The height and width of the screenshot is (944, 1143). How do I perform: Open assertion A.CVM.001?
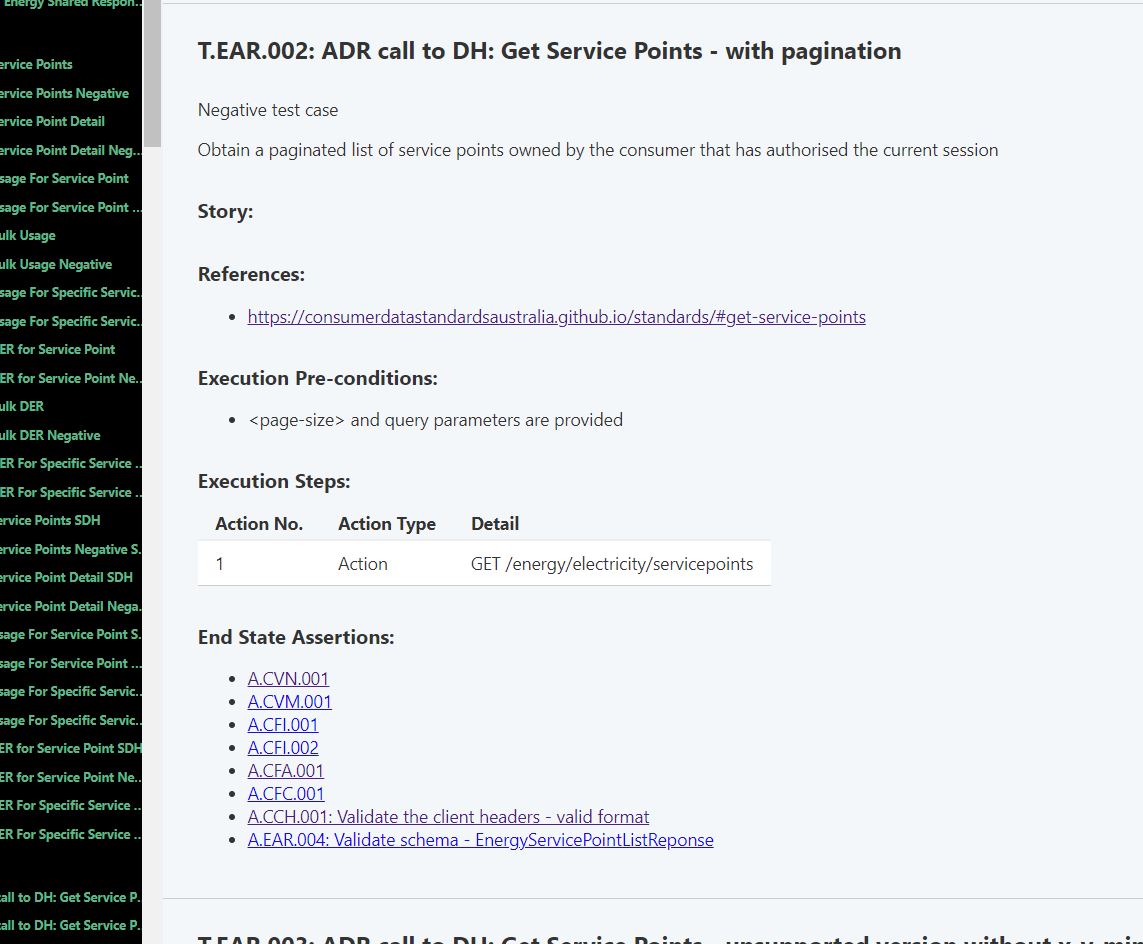289,701
